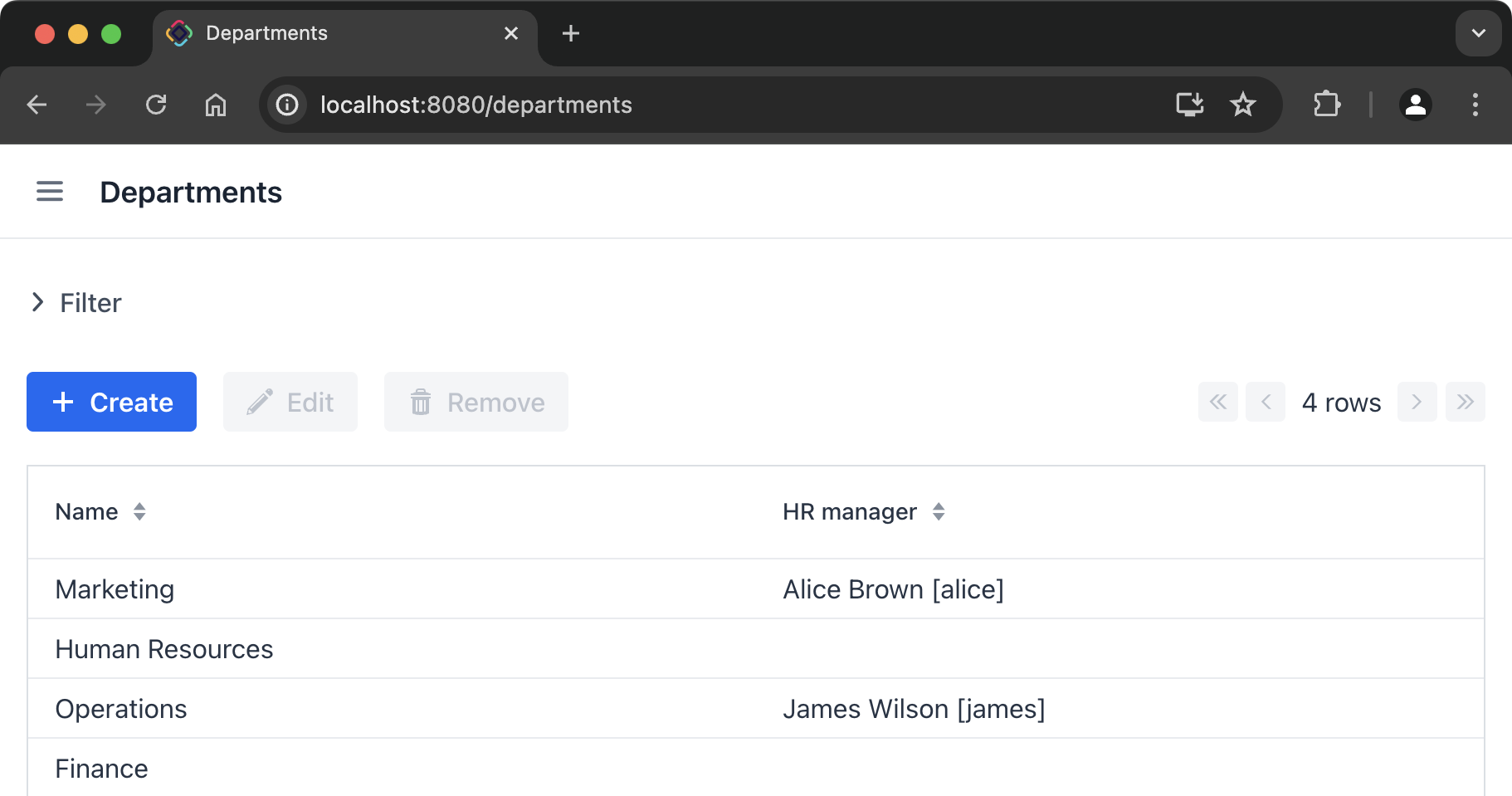Open a new browser tab
Viewport: 1512px width, 796px height.
pyautogui.click(x=569, y=33)
